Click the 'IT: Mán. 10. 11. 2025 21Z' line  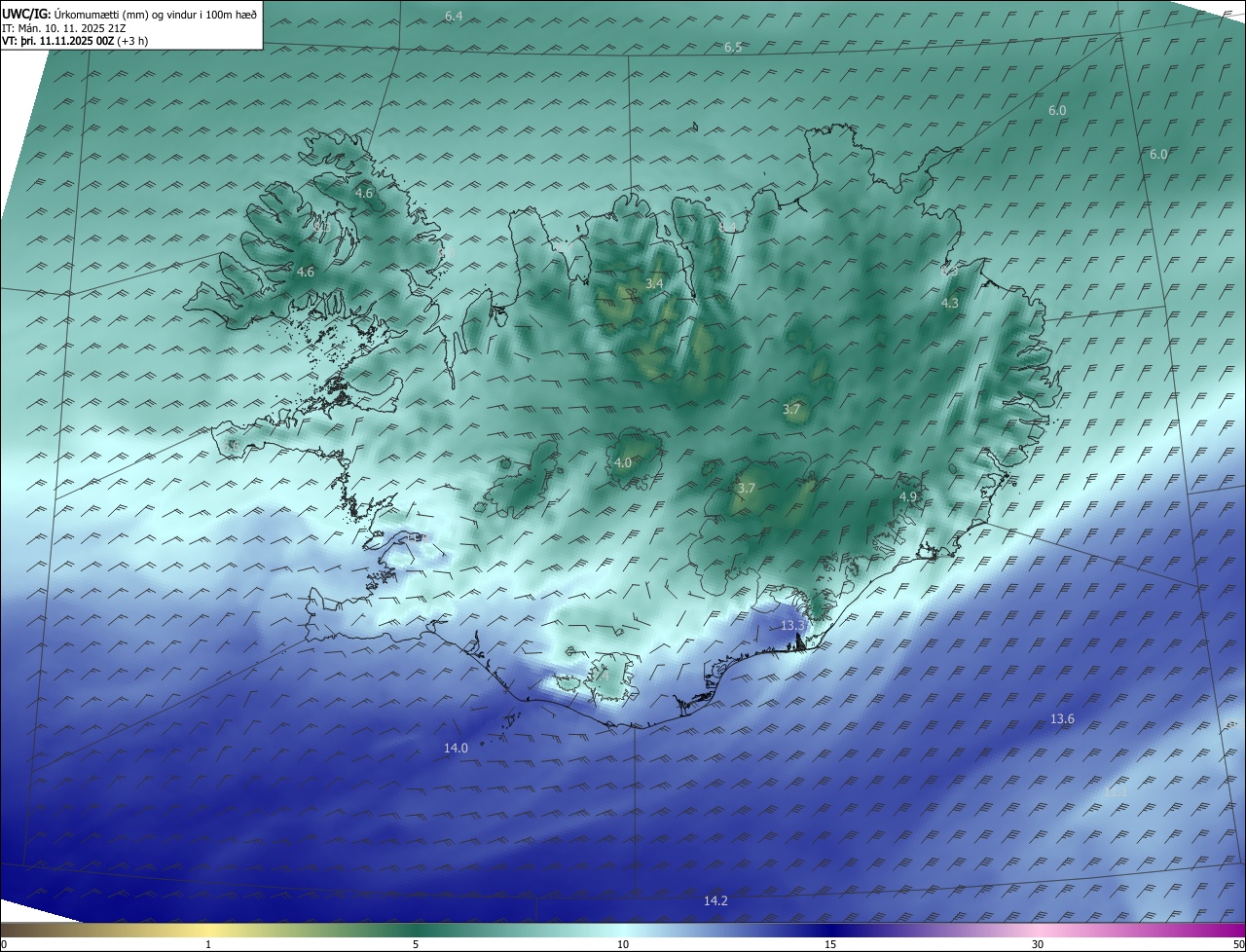(x=64, y=29)
